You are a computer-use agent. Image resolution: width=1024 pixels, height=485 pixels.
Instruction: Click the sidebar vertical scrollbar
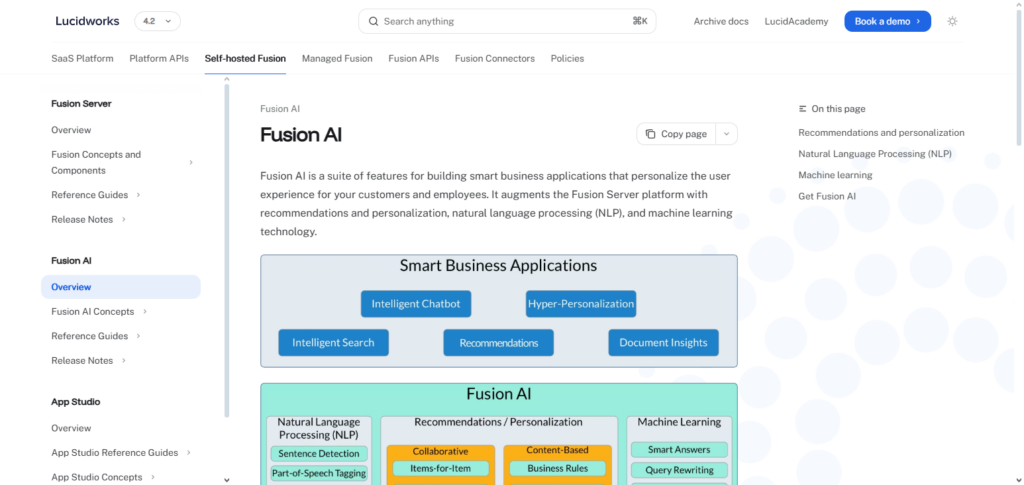(227, 251)
